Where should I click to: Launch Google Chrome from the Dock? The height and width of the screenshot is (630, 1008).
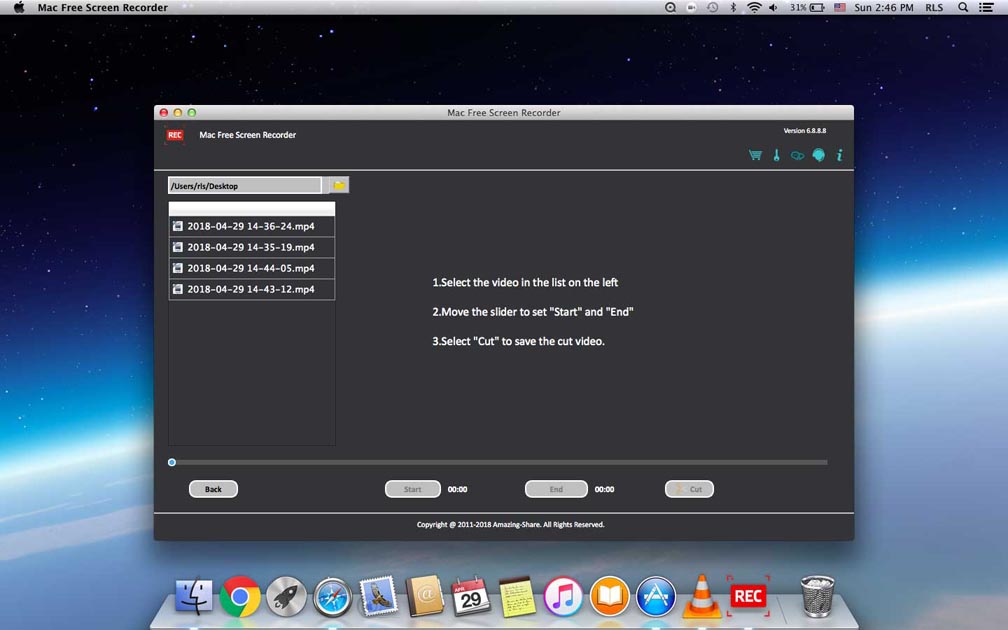(240, 597)
